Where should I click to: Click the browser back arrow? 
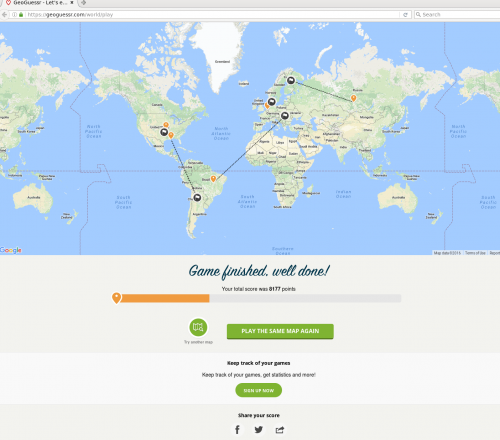click(4, 15)
